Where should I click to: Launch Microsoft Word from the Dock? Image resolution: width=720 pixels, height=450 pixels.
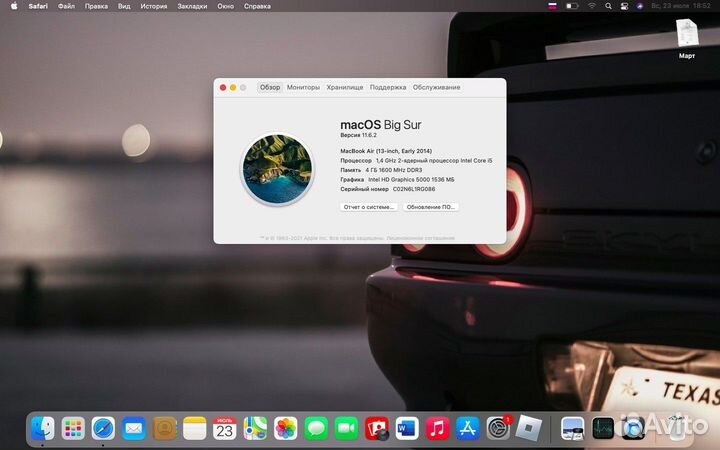coord(407,428)
